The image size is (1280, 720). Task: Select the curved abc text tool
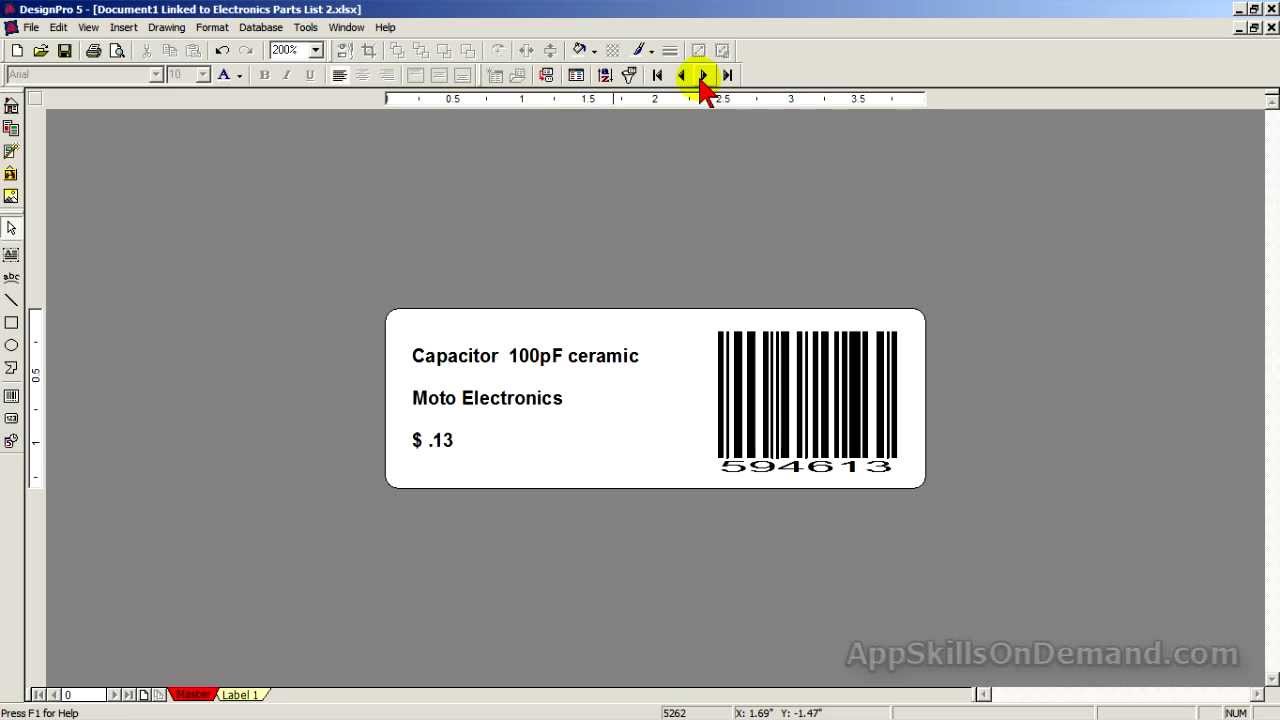click(x=11, y=278)
